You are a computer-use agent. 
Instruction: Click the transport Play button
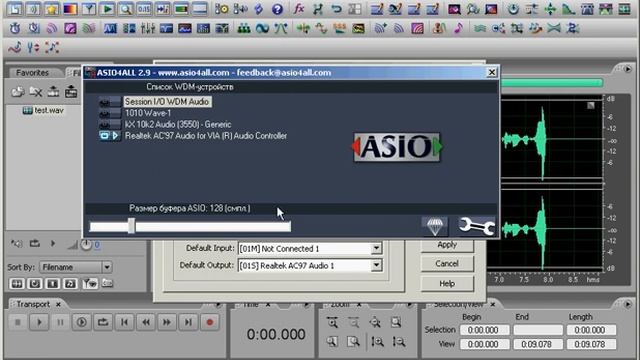[x=40, y=322]
